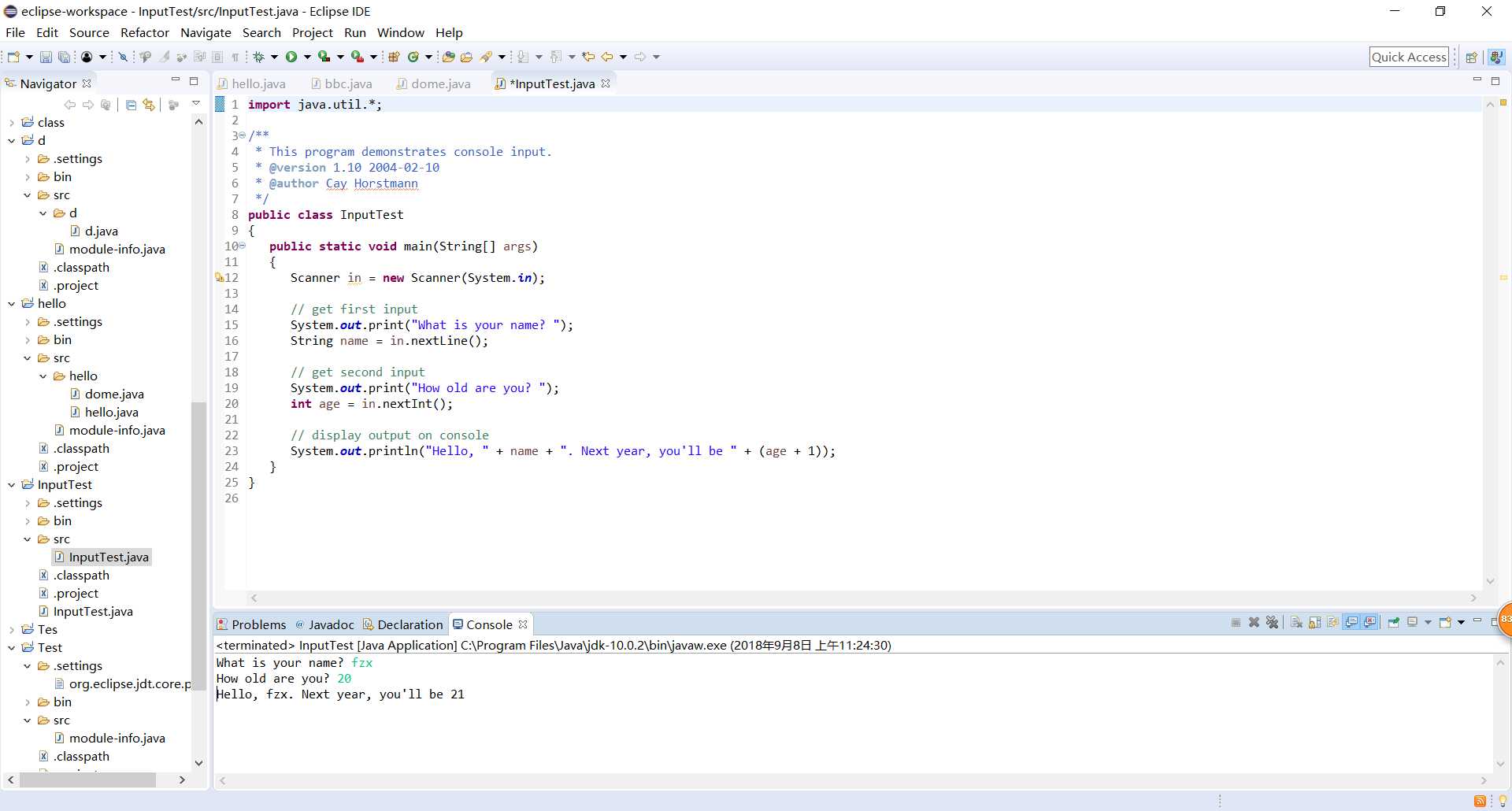The height and width of the screenshot is (811, 1512).
Task: Collapse the hello project in Navigator
Action: [12, 304]
